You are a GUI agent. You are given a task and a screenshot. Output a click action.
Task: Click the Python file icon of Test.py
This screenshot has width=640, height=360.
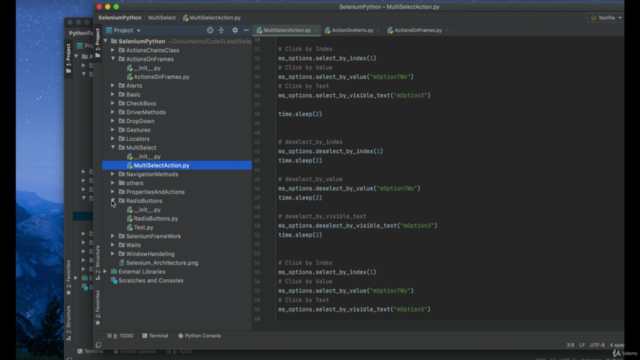[x=130, y=227]
